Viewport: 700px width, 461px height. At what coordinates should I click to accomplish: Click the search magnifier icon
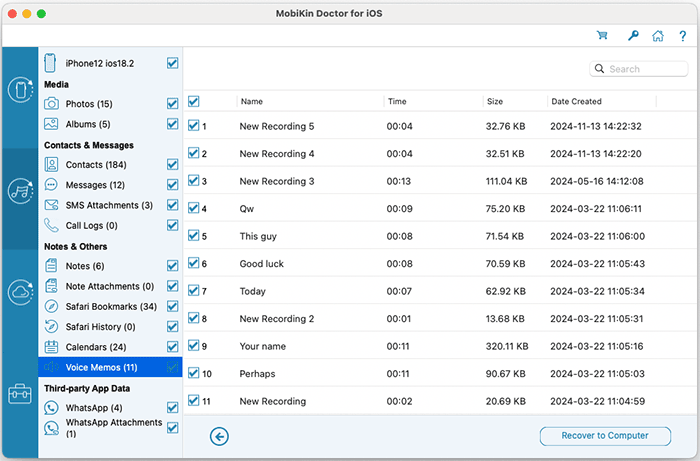click(600, 69)
